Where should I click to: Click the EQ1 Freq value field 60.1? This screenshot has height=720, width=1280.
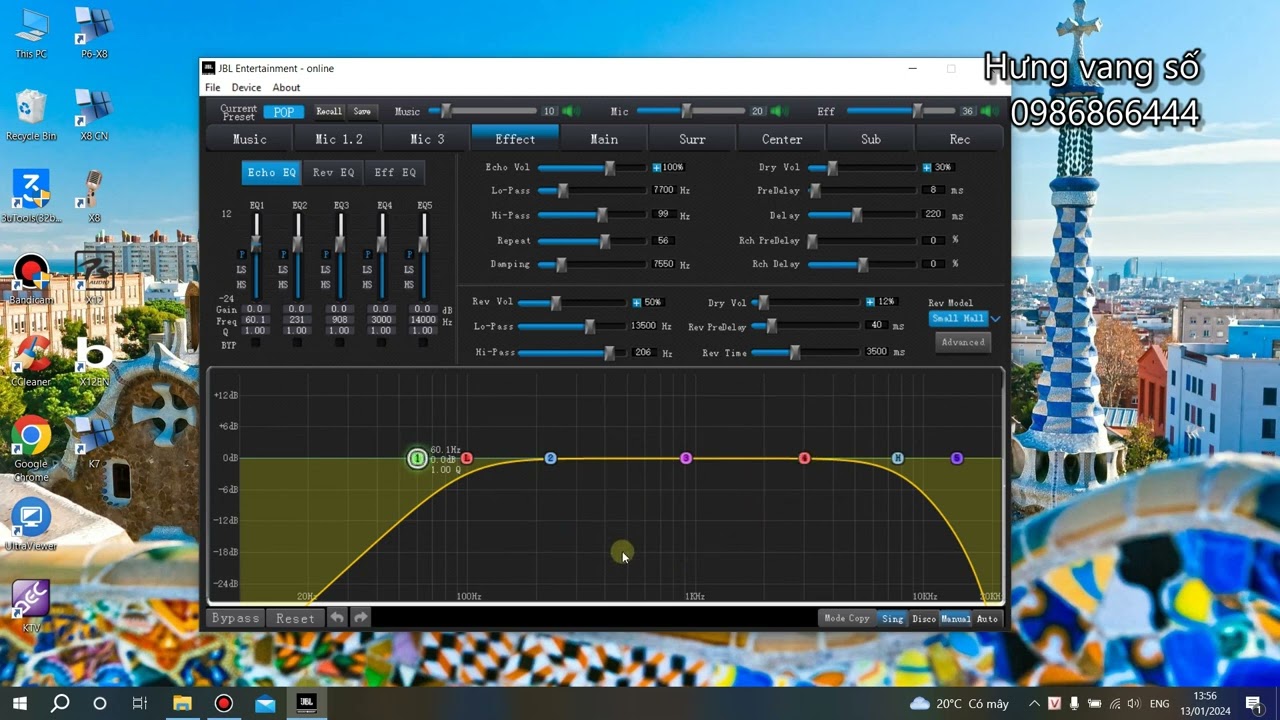click(x=255, y=320)
